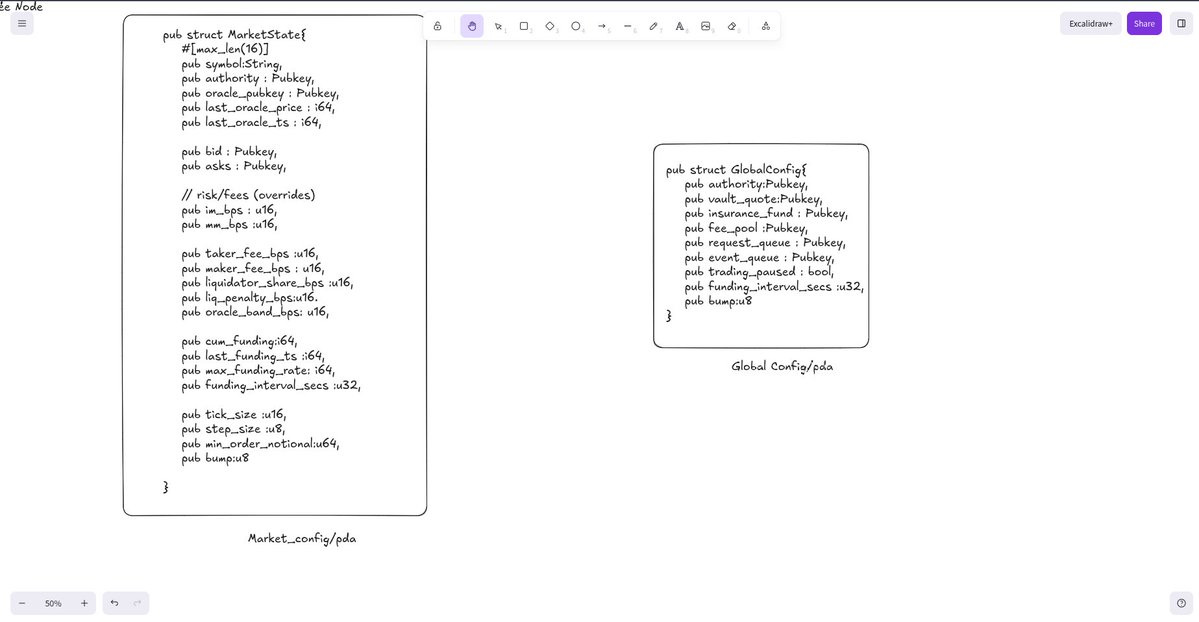Open the hamburger main menu
1199x622 pixels.
(22, 24)
